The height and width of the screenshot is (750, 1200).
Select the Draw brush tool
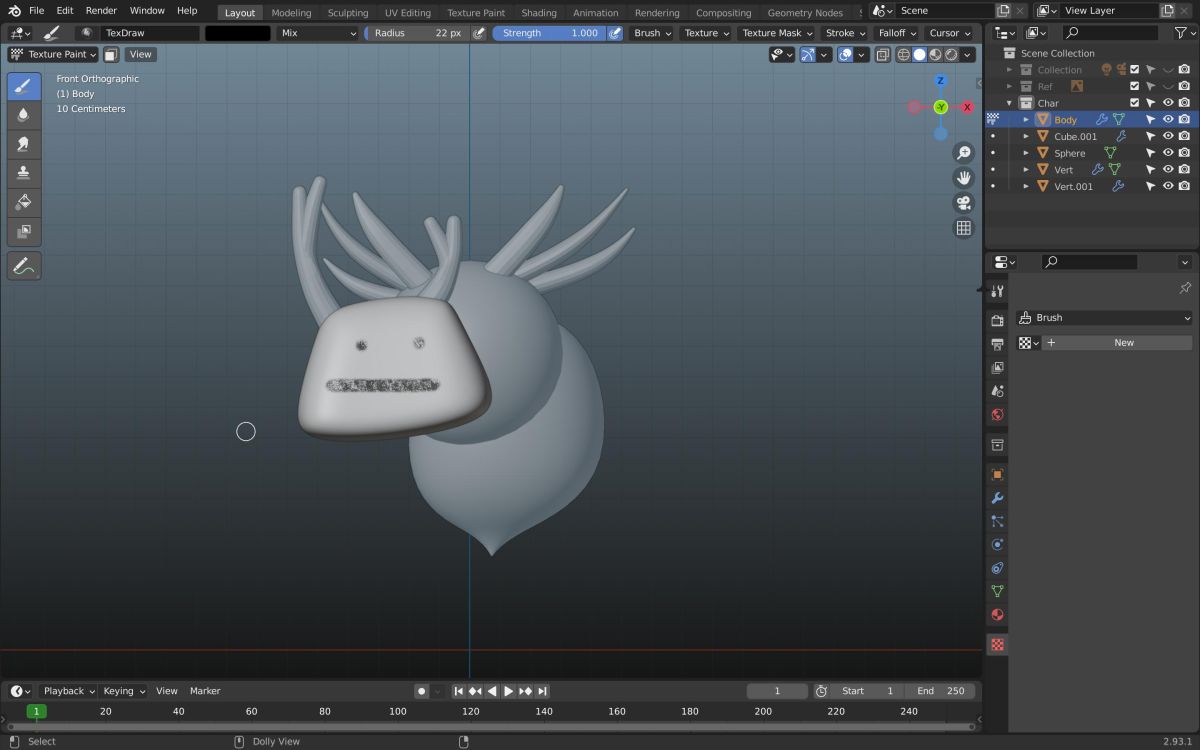(24, 86)
